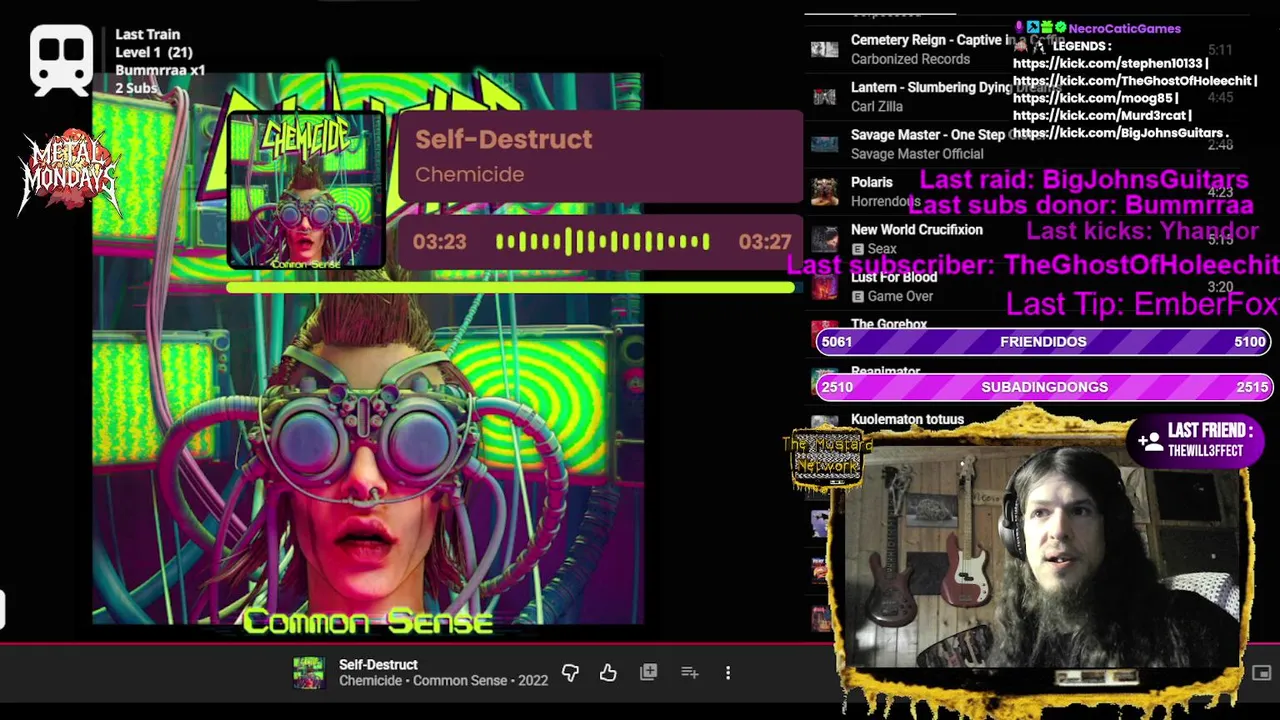Like the song with thumbs-up icon
Viewport: 1280px width, 720px height.
tap(608, 673)
